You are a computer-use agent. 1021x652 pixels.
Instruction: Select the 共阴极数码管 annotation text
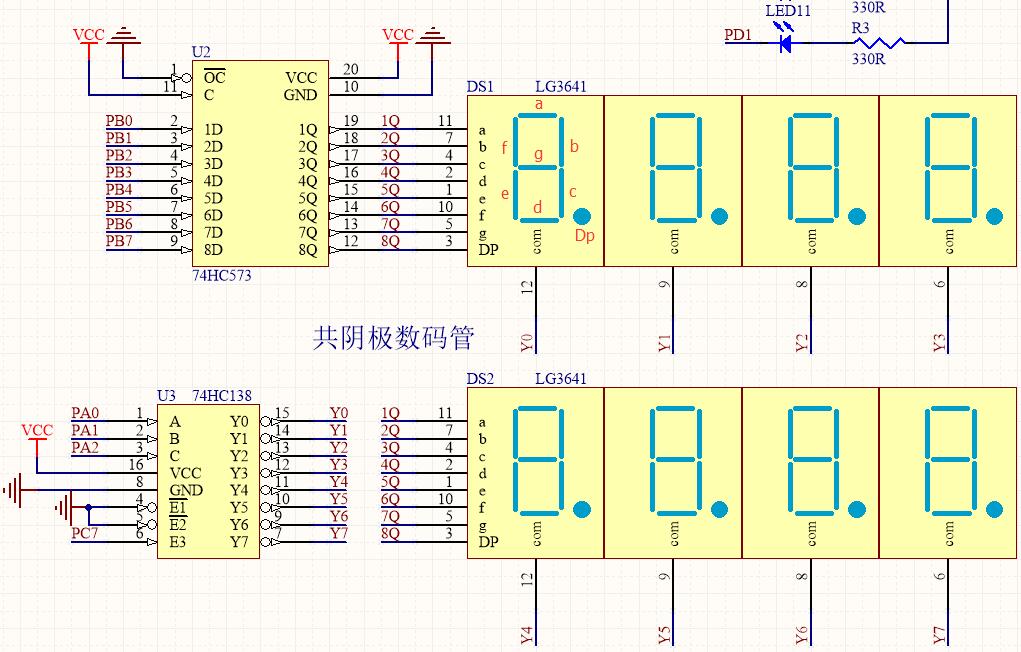tap(393, 338)
